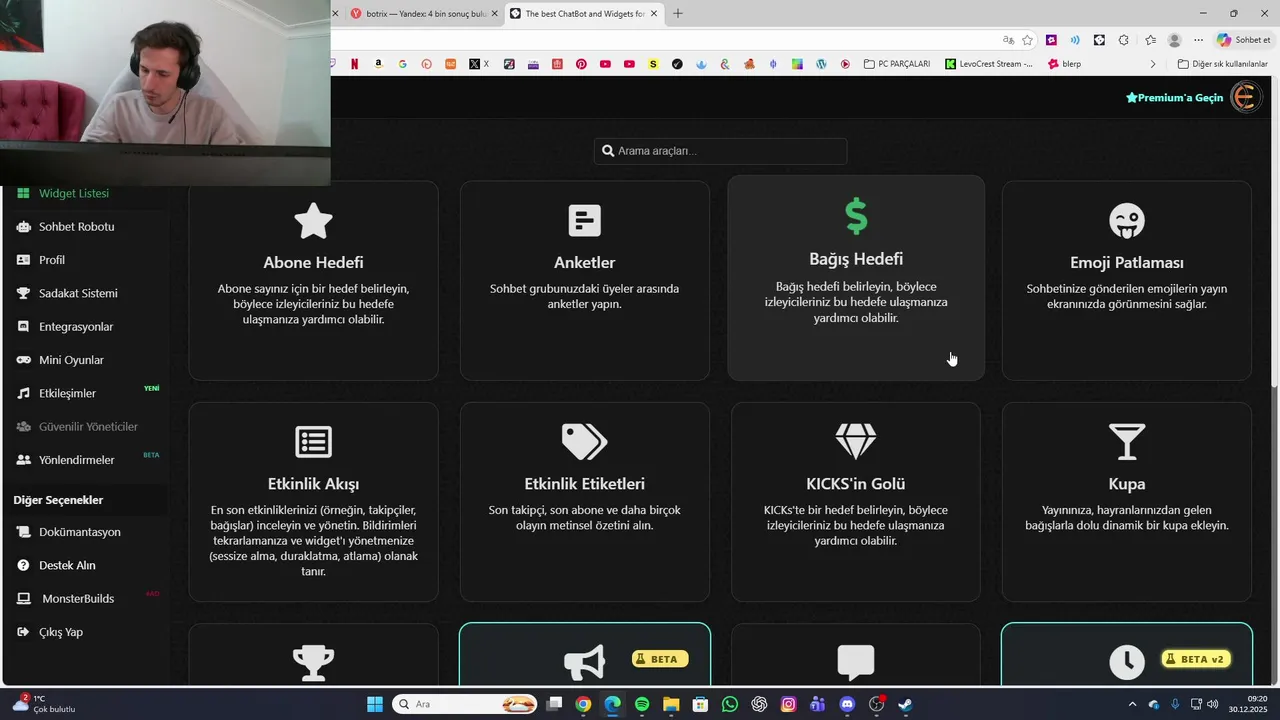Click Premium'a Geçin upgrade link
This screenshot has width=1280, height=720.
click(1174, 98)
